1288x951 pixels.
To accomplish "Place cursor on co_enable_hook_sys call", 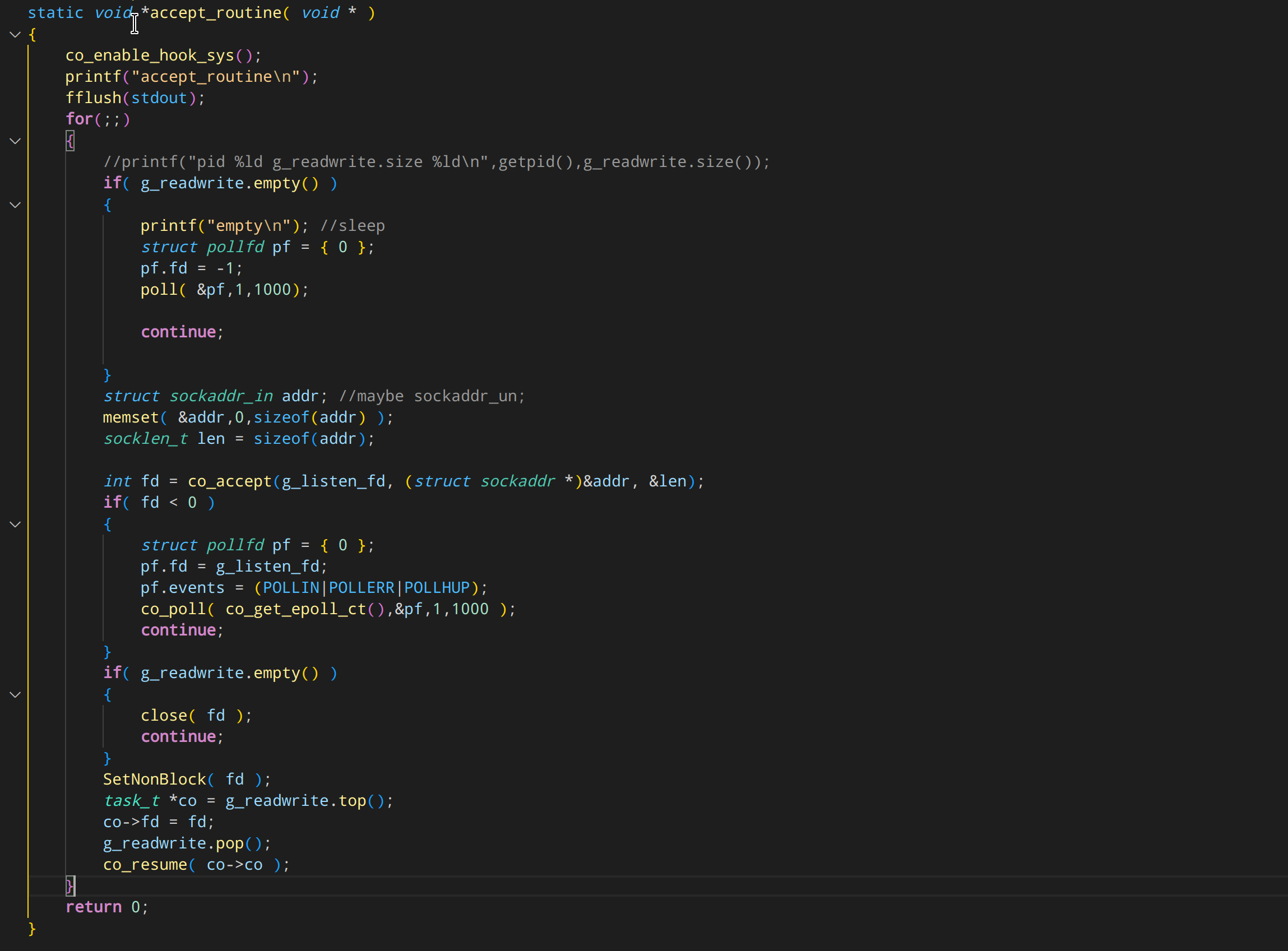I will click(150, 55).
